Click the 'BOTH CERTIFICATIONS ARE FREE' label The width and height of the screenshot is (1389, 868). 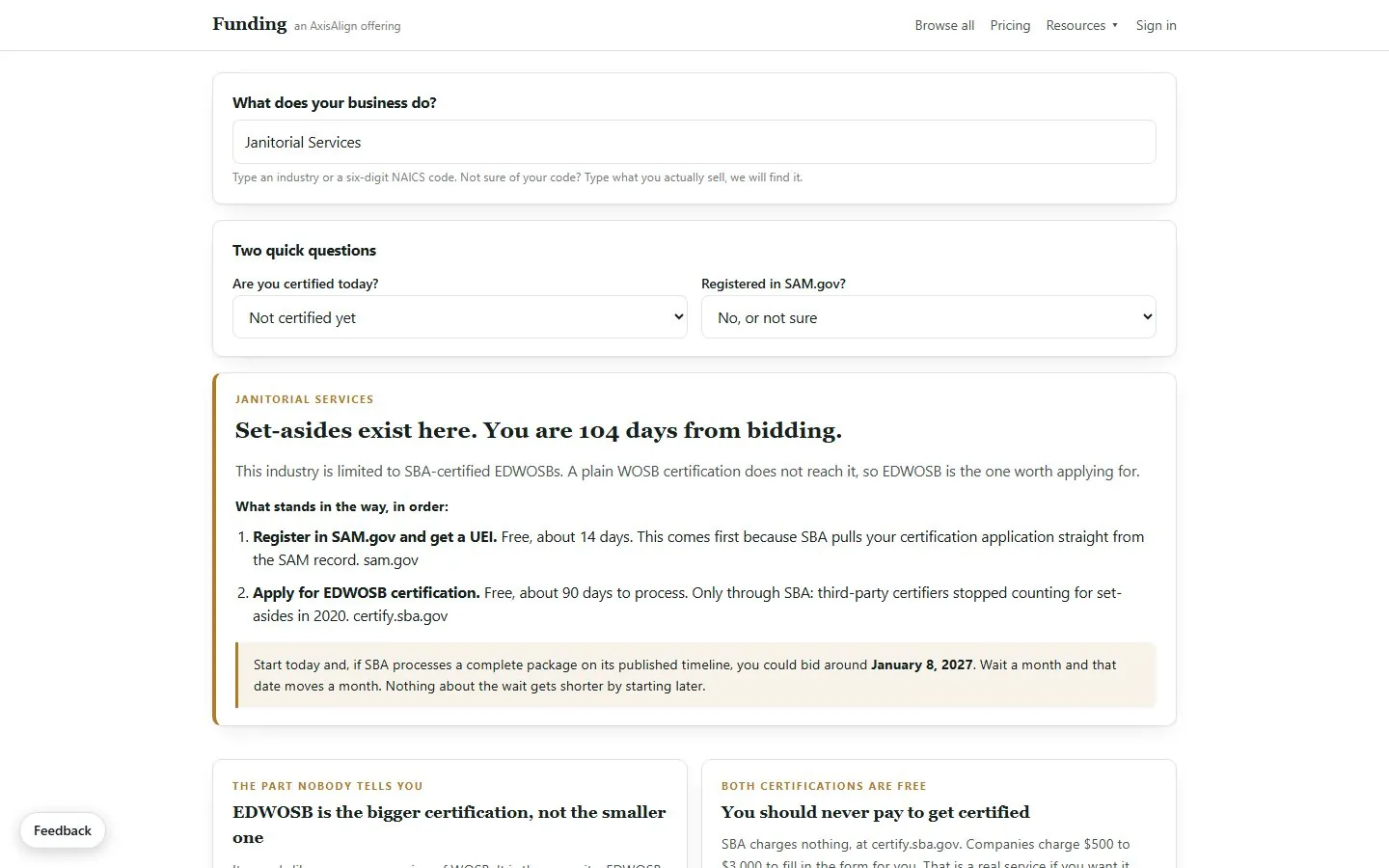(x=824, y=786)
